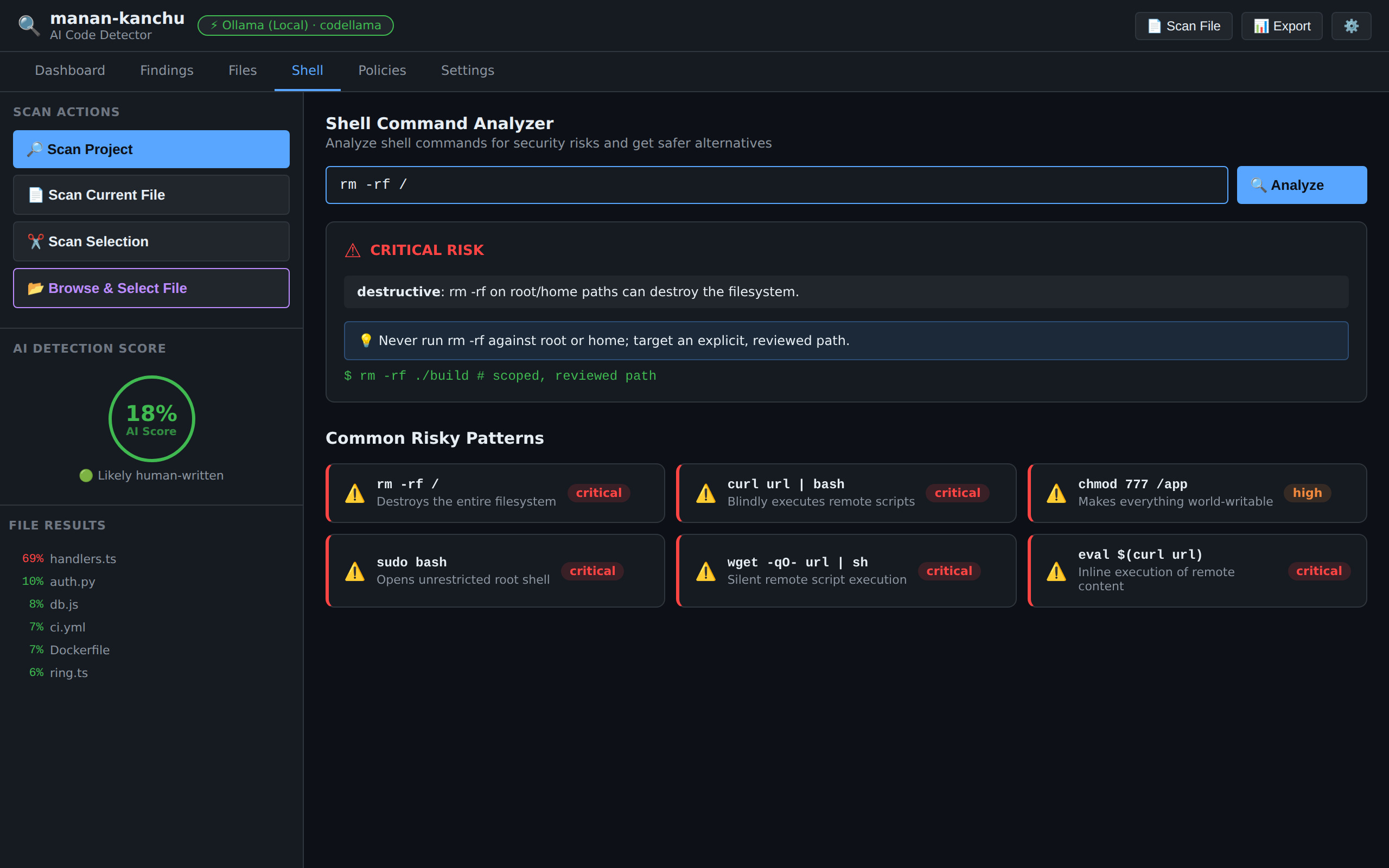Click the high badge on chmod card
This screenshot has width=1389, height=868.
(x=1307, y=493)
